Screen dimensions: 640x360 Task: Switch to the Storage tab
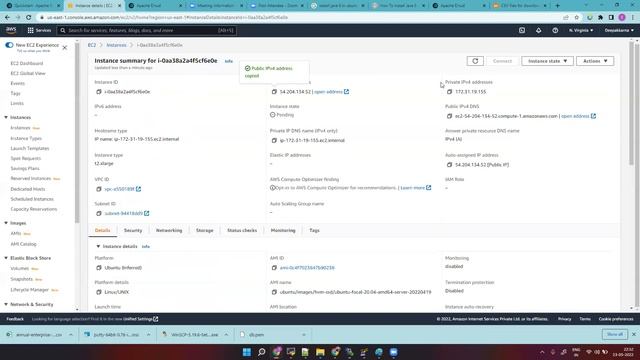[204, 231]
